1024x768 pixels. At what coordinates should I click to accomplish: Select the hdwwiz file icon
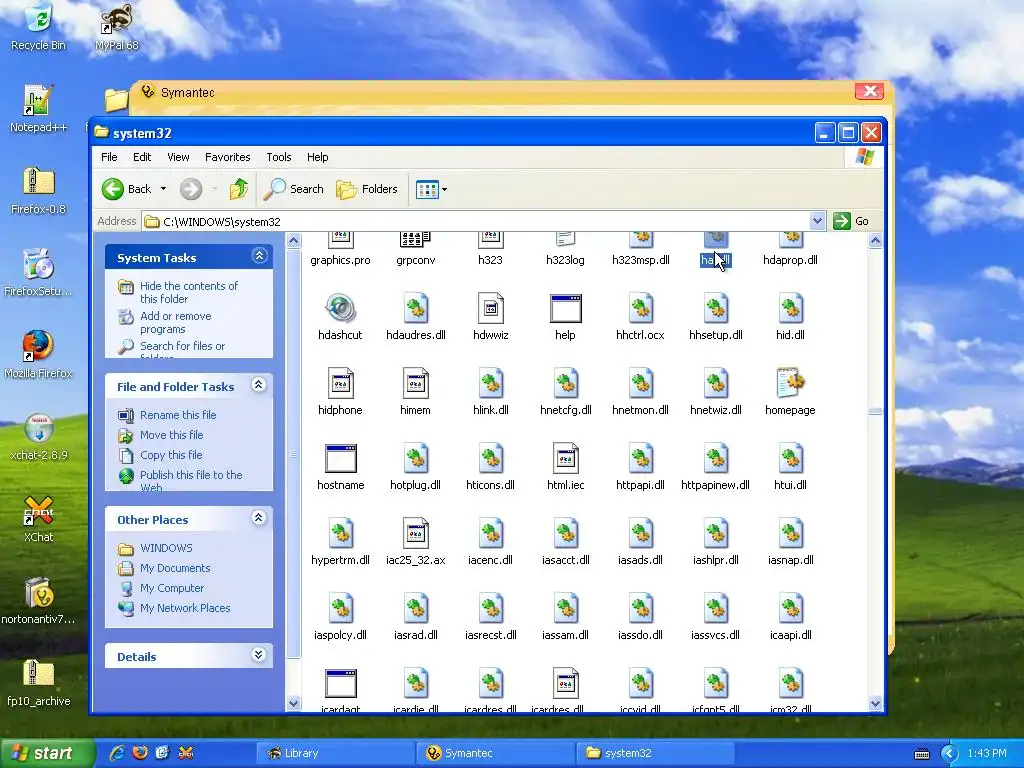coord(490,309)
